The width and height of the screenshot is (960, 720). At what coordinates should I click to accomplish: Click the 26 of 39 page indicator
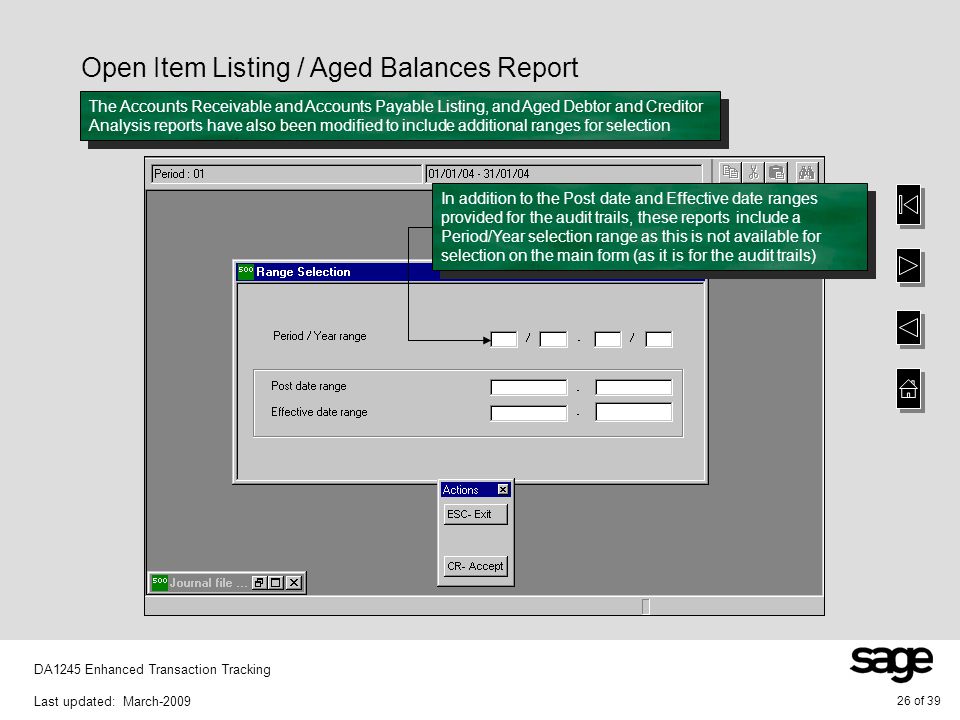point(918,701)
